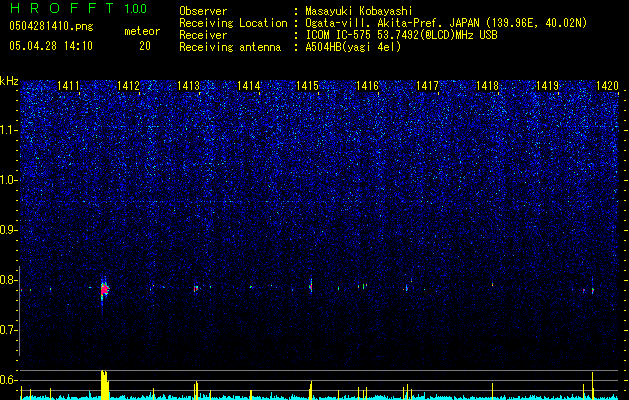Screen dimensions: 629x400
Task: Click the large red meteor echo near 1412
Action: point(105,289)
